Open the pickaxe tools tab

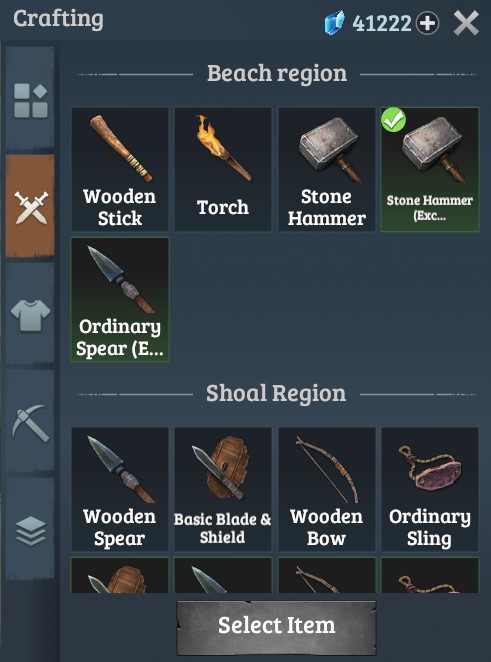pos(30,422)
